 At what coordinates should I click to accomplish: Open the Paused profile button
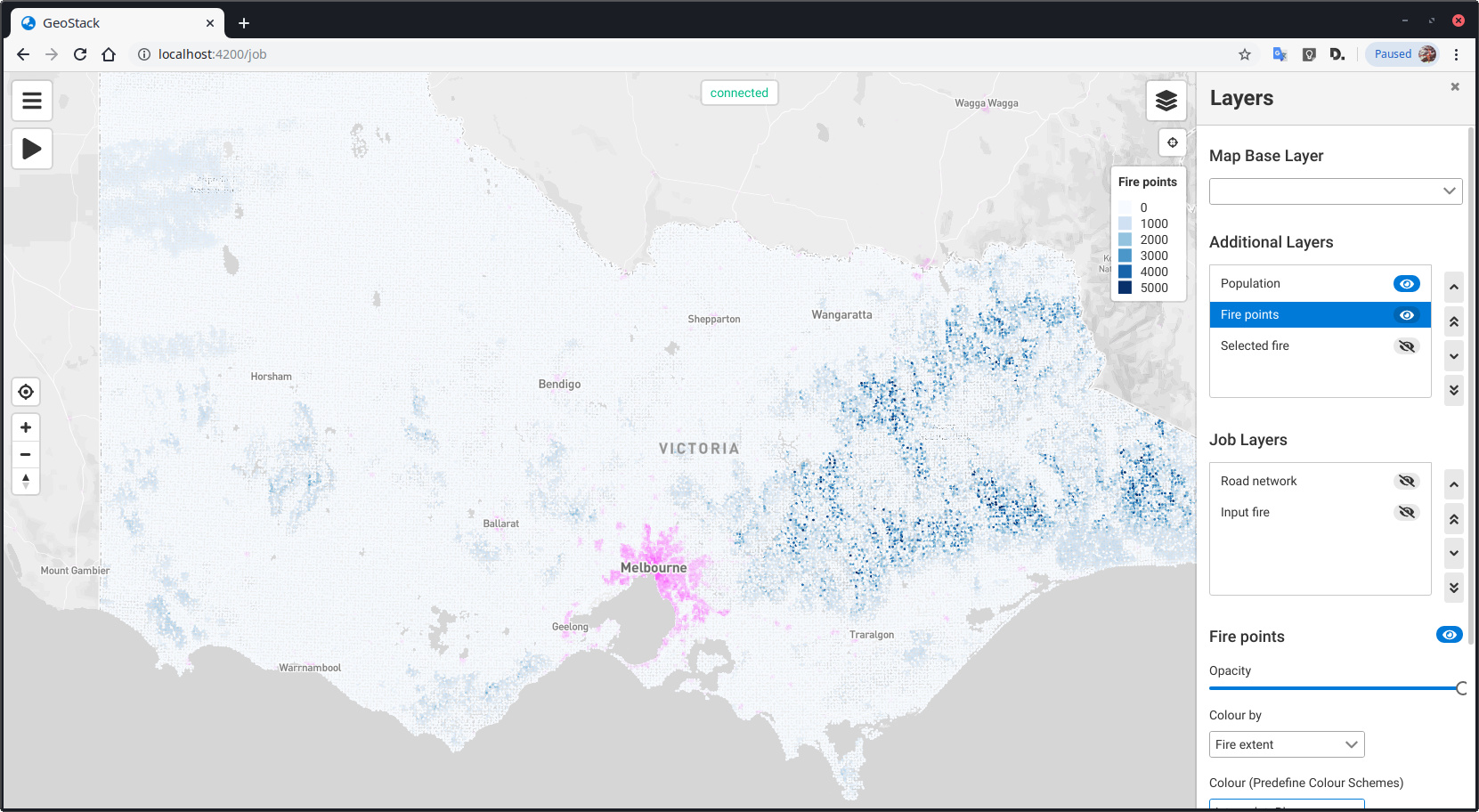click(x=1403, y=54)
